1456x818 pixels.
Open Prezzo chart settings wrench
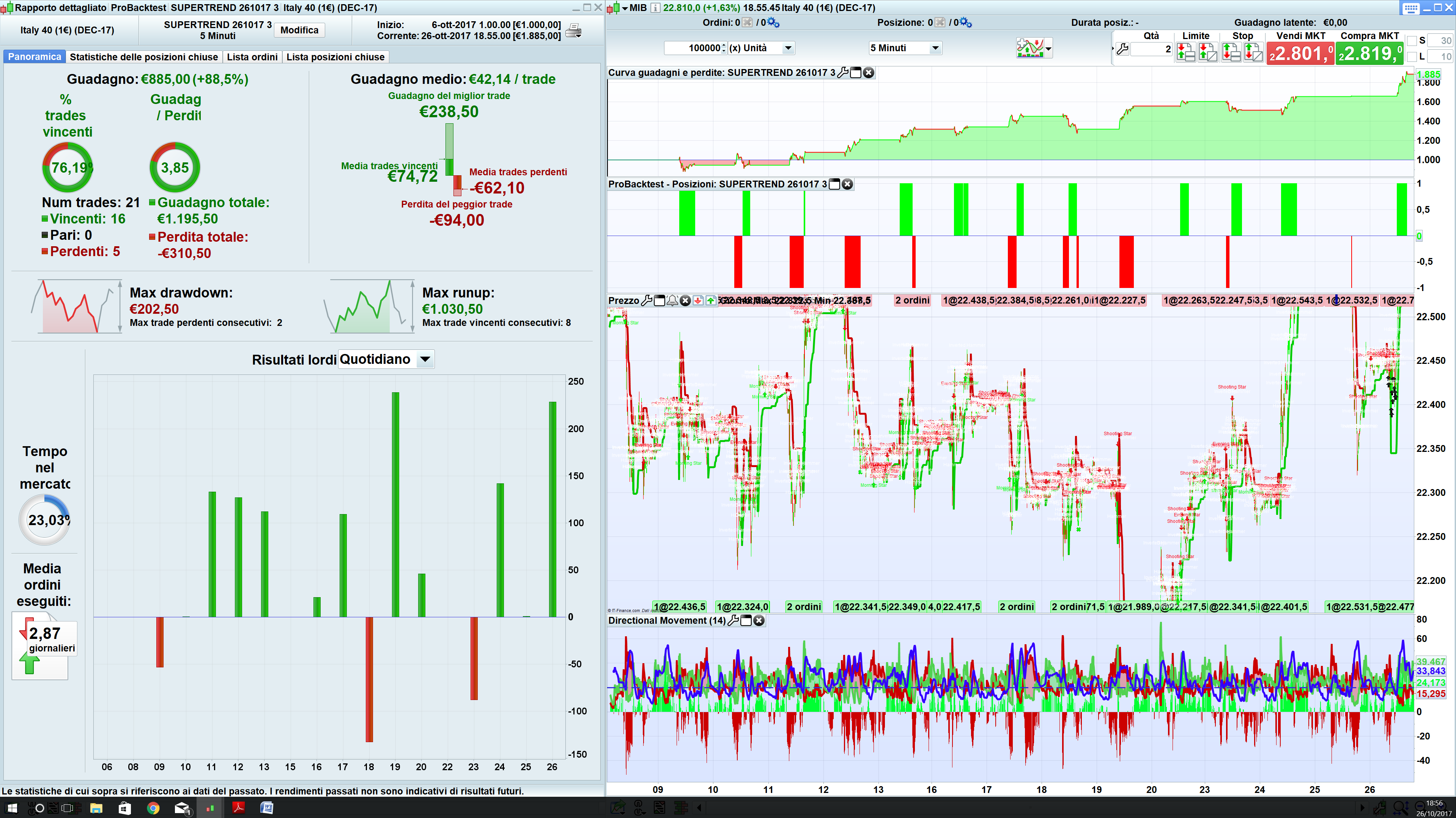[x=647, y=301]
